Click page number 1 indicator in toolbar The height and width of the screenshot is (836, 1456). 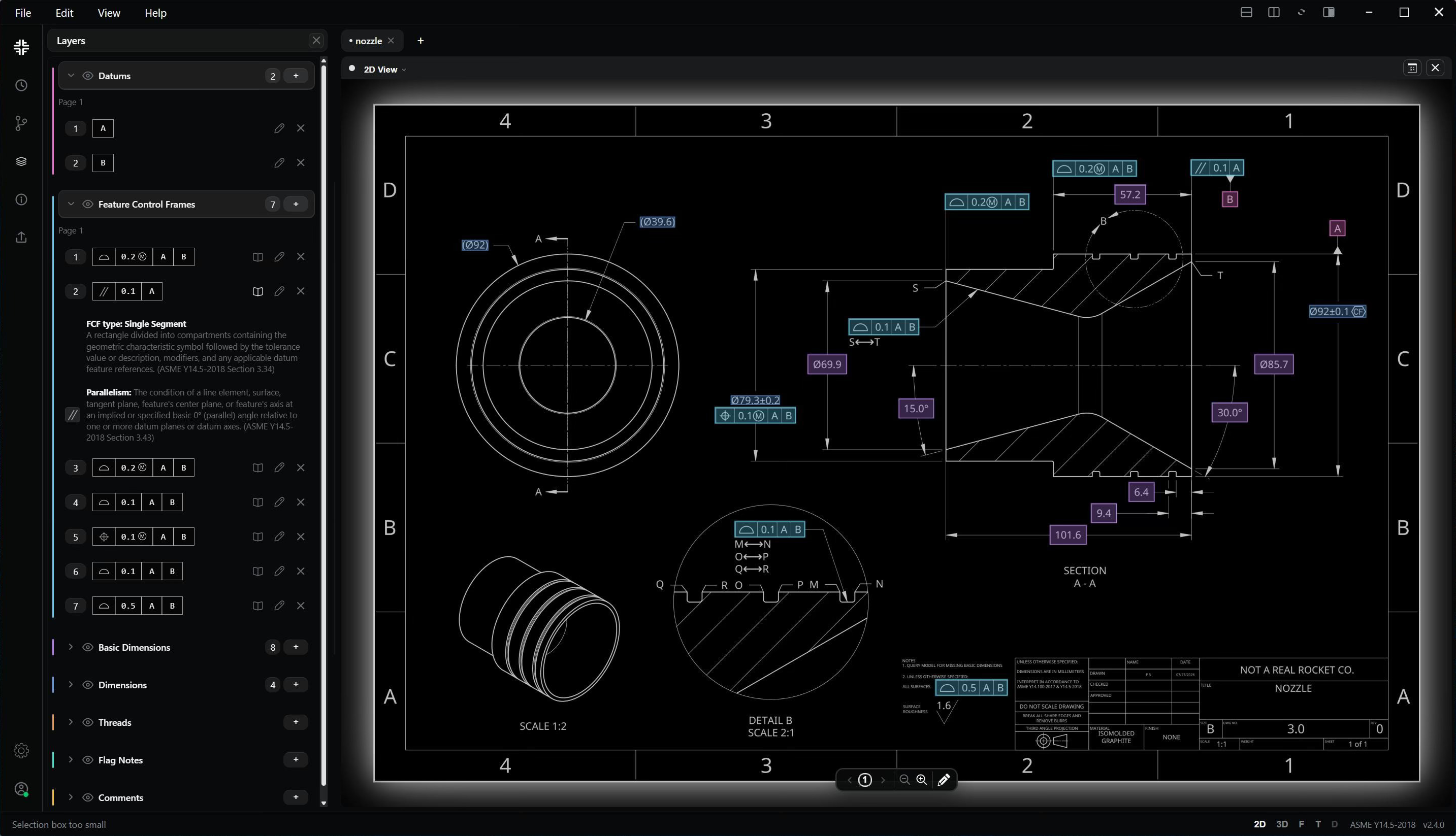coord(865,780)
